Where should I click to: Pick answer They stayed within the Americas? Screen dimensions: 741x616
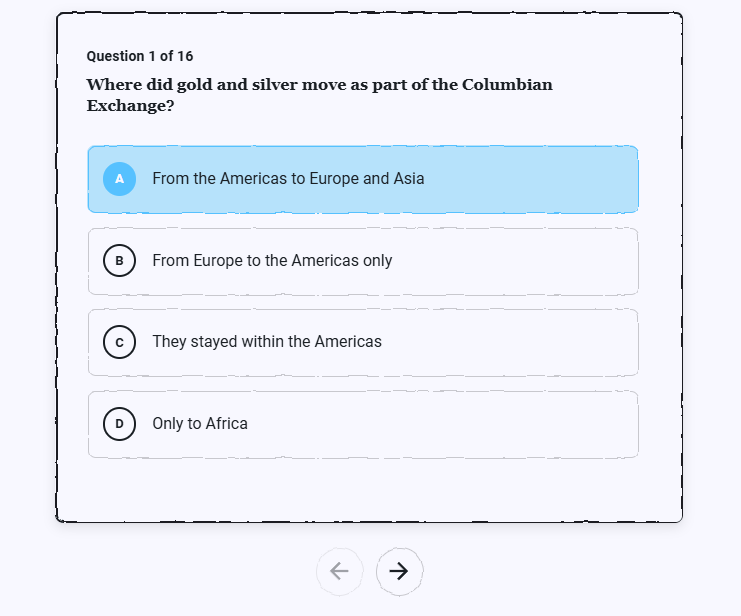pos(363,342)
